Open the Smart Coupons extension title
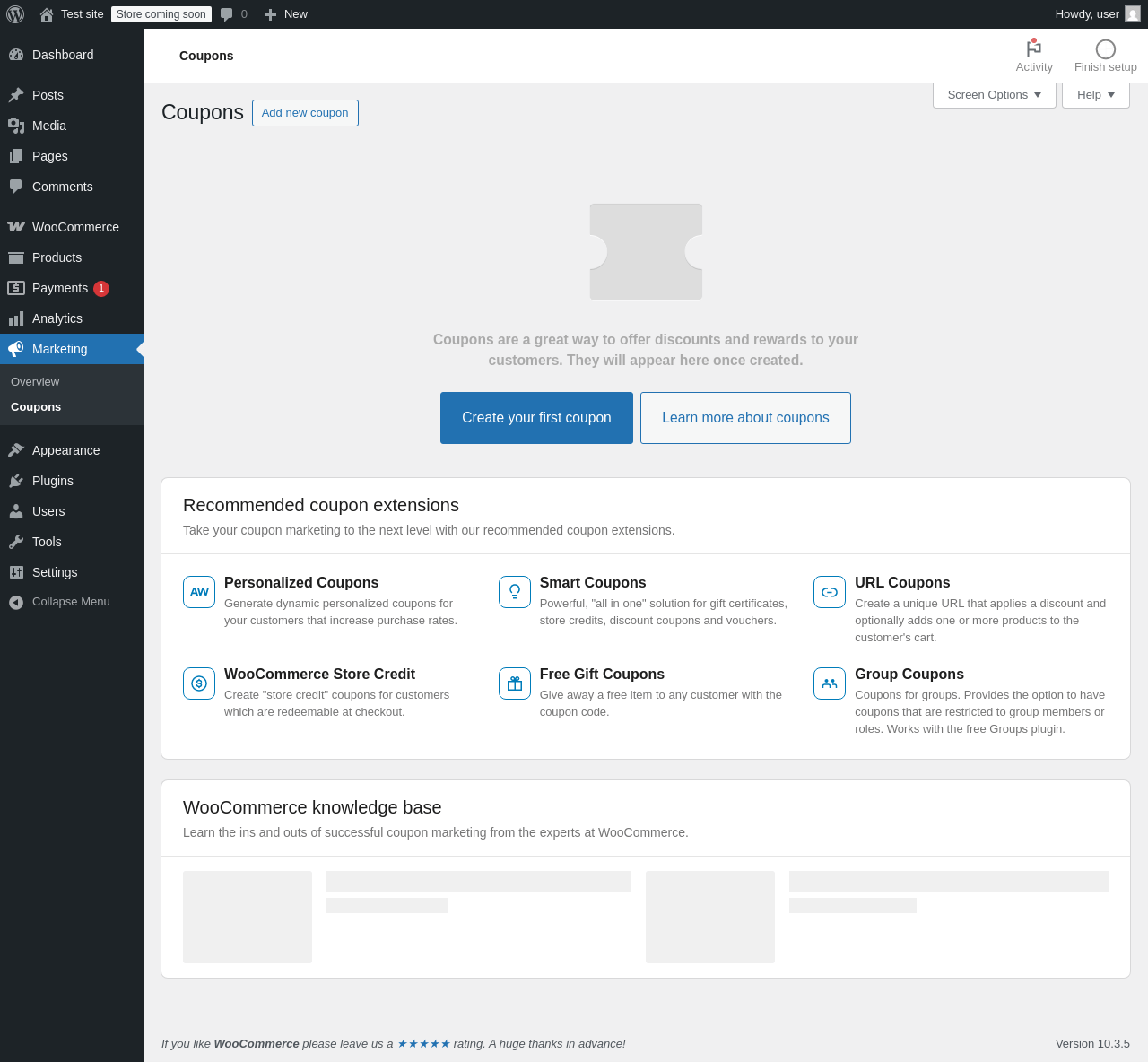The height and width of the screenshot is (1062, 1148). (593, 583)
